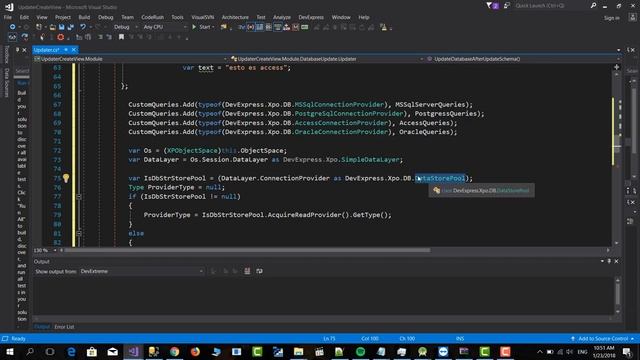The image size is (640, 360).
Task: Open the Task View taskbar icon
Action: pos(50,351)
